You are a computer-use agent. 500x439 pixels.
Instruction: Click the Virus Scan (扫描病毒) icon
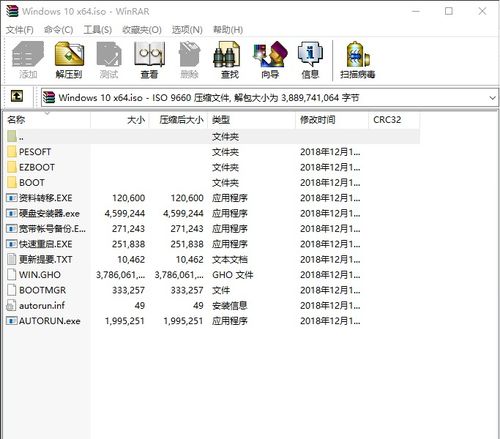(358, 54)
